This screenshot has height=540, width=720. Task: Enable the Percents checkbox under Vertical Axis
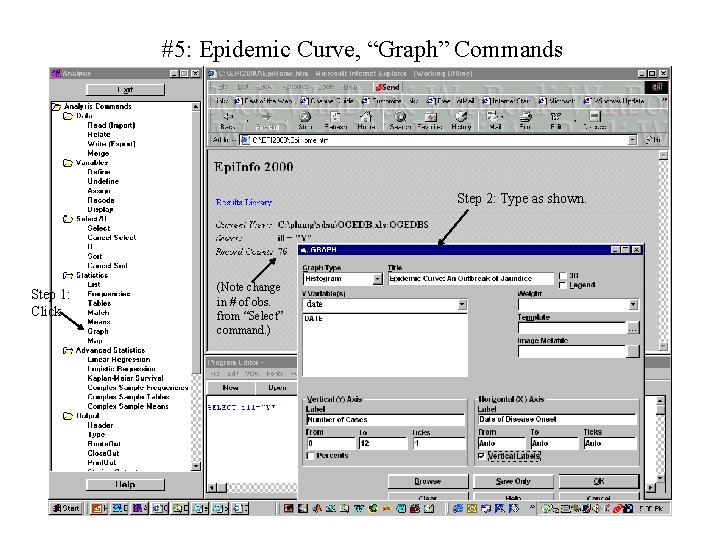310,456
